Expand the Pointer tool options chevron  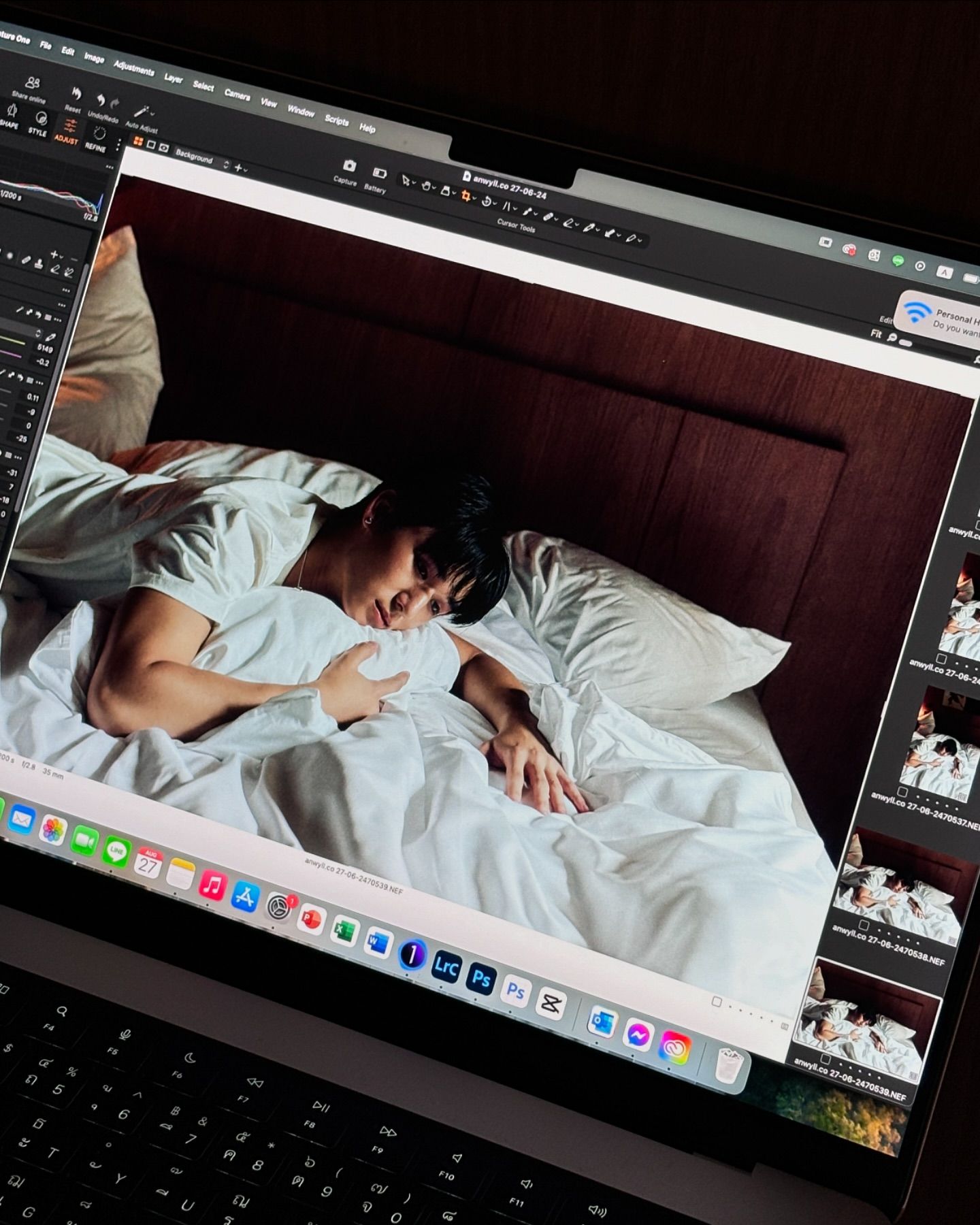pos(414,184)
